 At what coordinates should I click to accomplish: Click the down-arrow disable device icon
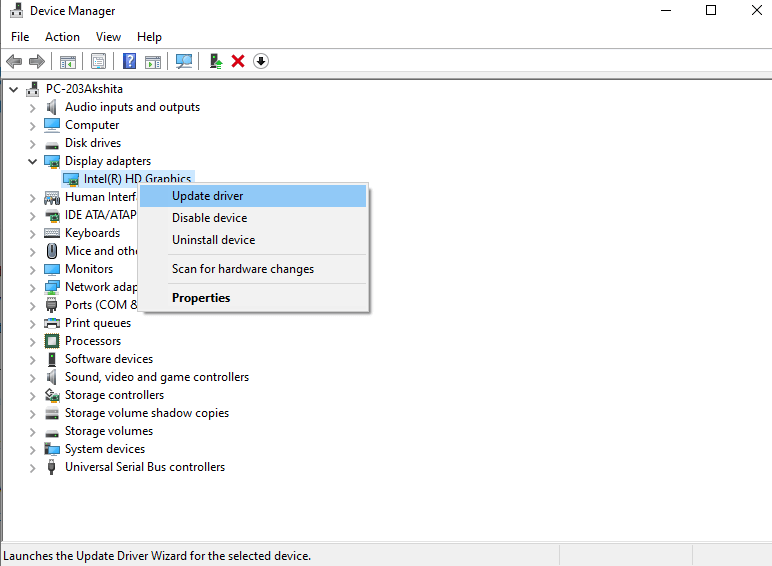[261, 62]
